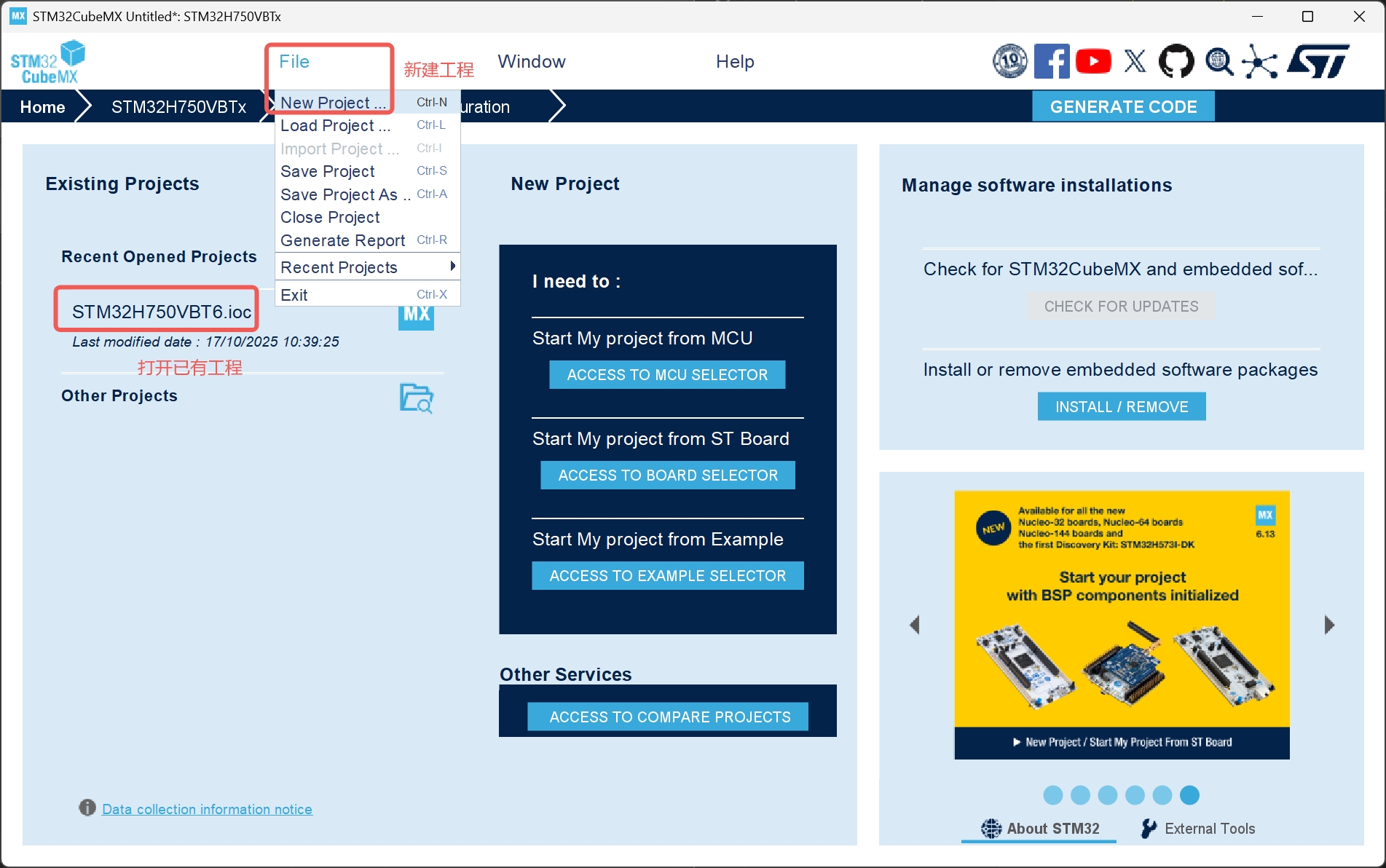Click the MX icon beside the recent project

pyautogui.click(x=416, y=315)
